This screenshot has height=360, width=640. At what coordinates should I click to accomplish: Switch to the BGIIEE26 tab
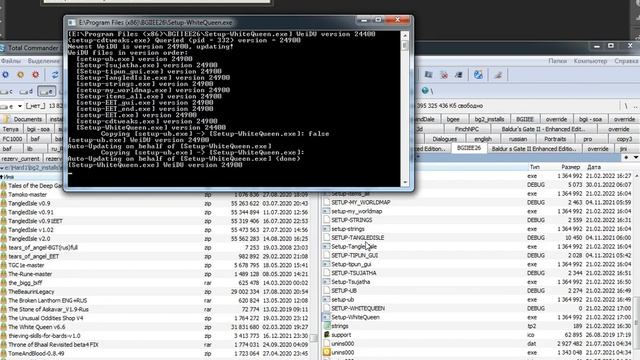point(469,148)
